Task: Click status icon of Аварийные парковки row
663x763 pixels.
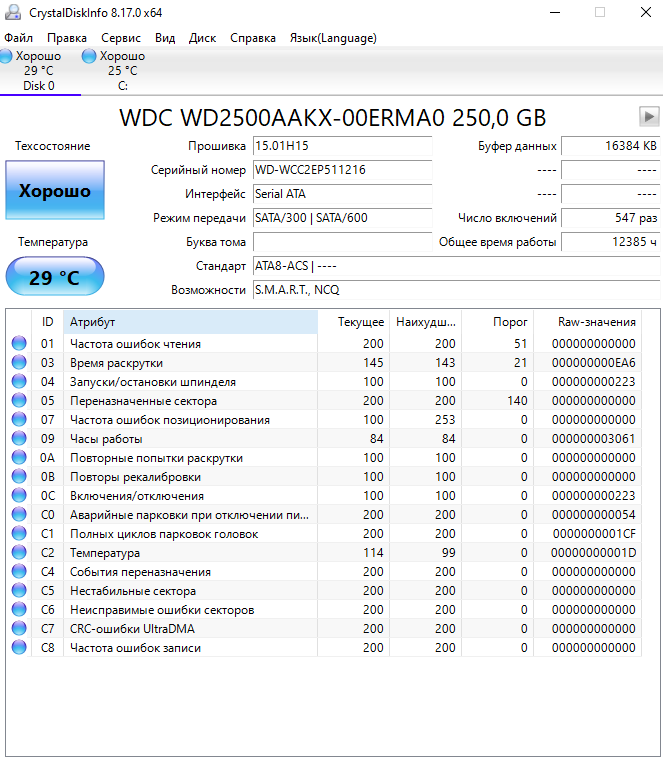Action: point(19,514)
